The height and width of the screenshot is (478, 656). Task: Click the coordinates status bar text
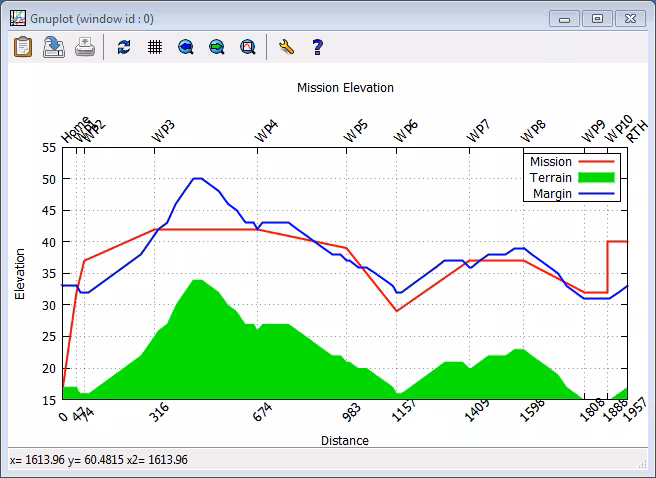click(96, 459)
